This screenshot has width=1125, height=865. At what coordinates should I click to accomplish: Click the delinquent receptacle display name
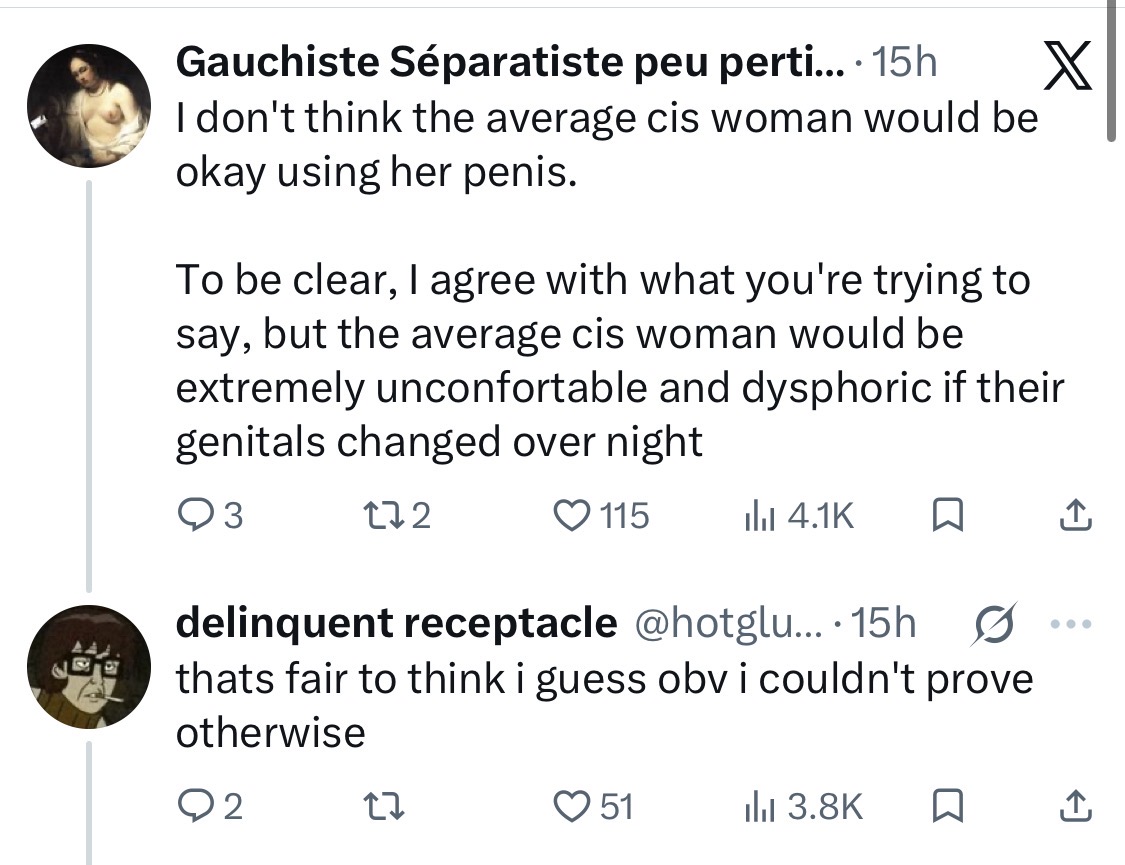coord(397,623)
